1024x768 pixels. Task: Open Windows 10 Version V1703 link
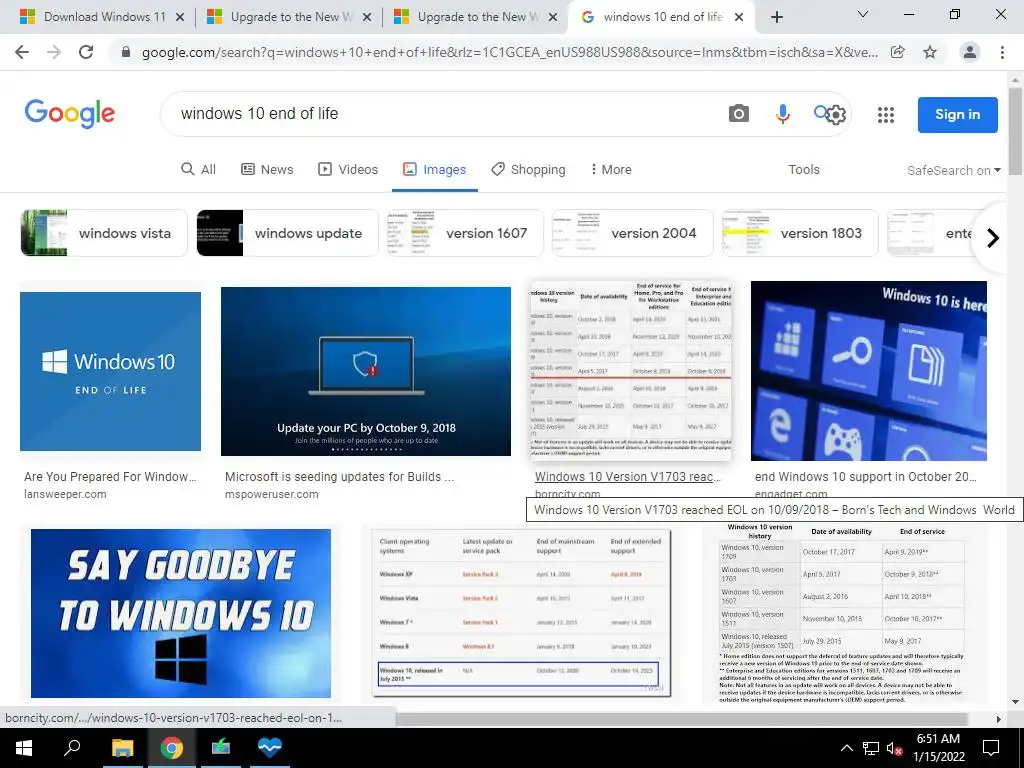628,477
